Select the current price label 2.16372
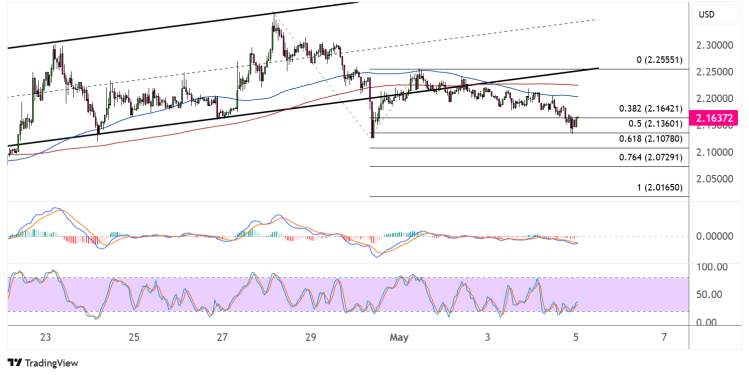This screenshot has width=749, height=375. tap(715, 118)
